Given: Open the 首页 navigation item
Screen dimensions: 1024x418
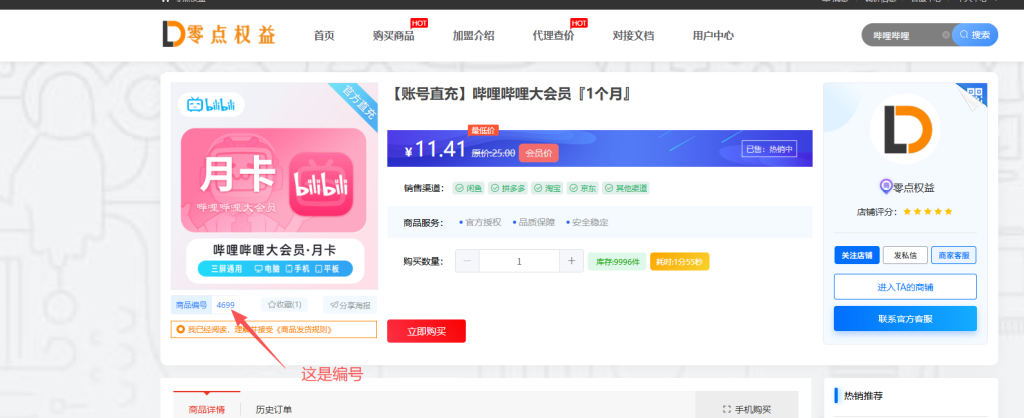Looking at the screenshot, I should coord(324,36).
